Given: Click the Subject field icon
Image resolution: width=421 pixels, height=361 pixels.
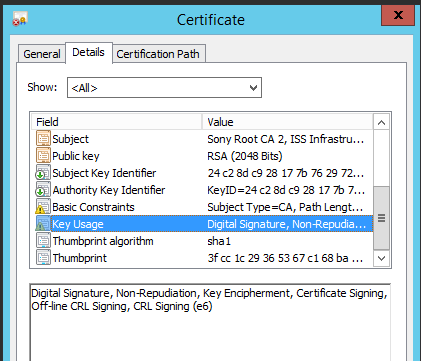Looking at the screenshot, I should [x=43, y=139].
